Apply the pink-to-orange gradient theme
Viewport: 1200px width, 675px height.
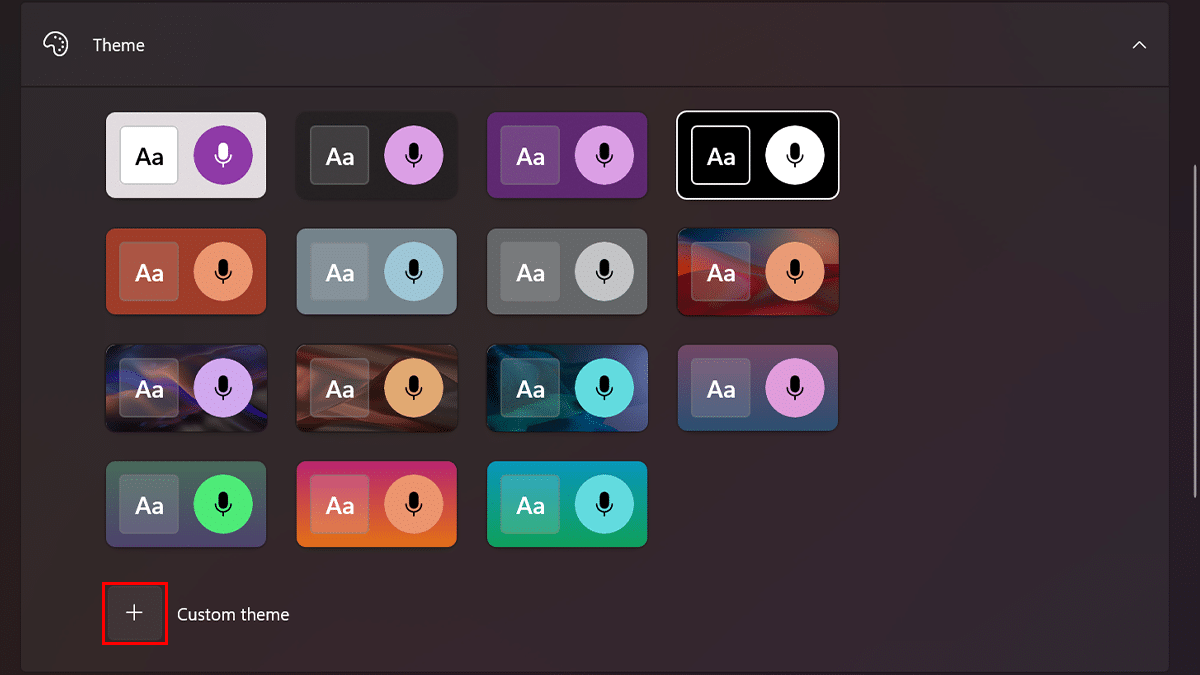click(376, 504)
